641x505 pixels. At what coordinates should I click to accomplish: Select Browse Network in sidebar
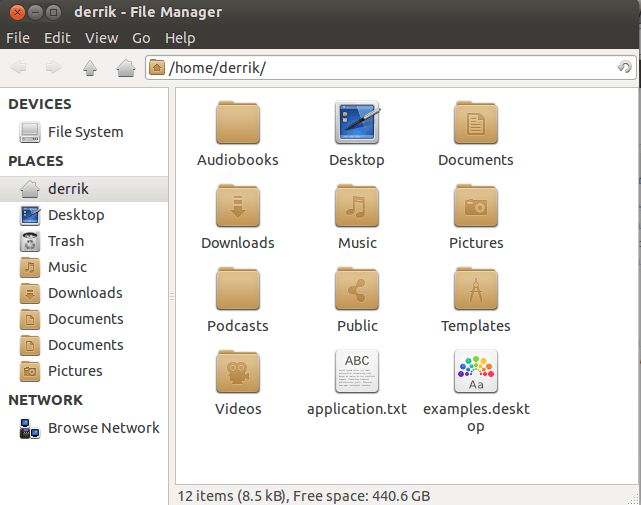tap(103, 428)
